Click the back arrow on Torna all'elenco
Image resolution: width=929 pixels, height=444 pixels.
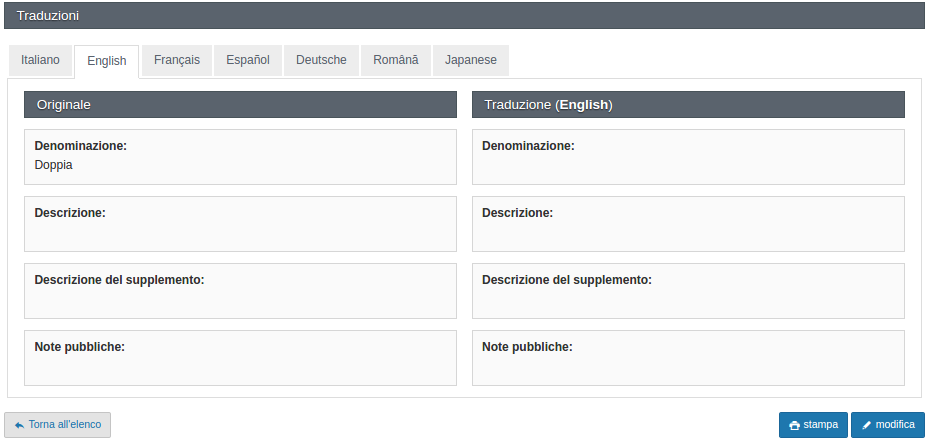click(19, 425)
